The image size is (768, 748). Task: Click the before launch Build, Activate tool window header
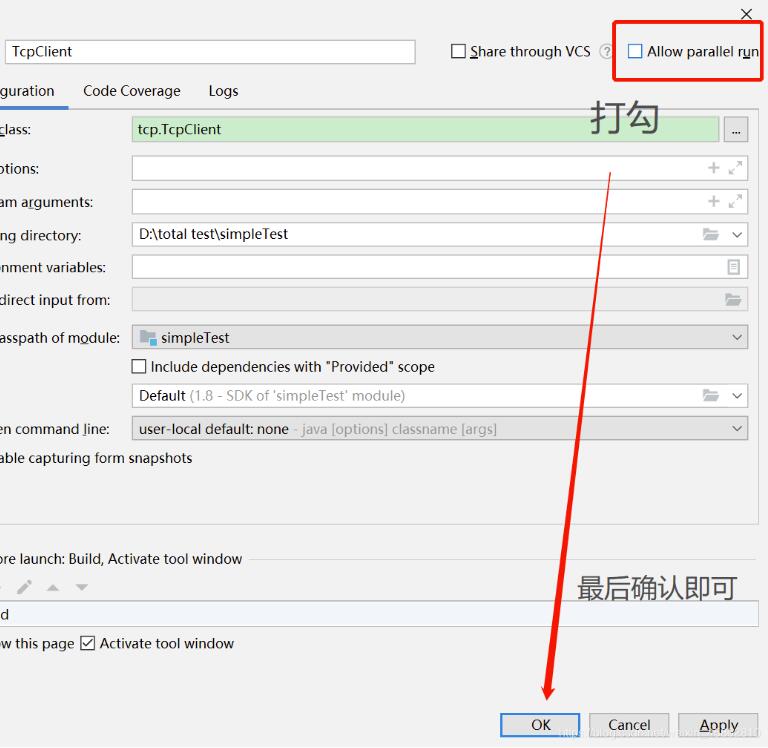[x=121, y=559]
